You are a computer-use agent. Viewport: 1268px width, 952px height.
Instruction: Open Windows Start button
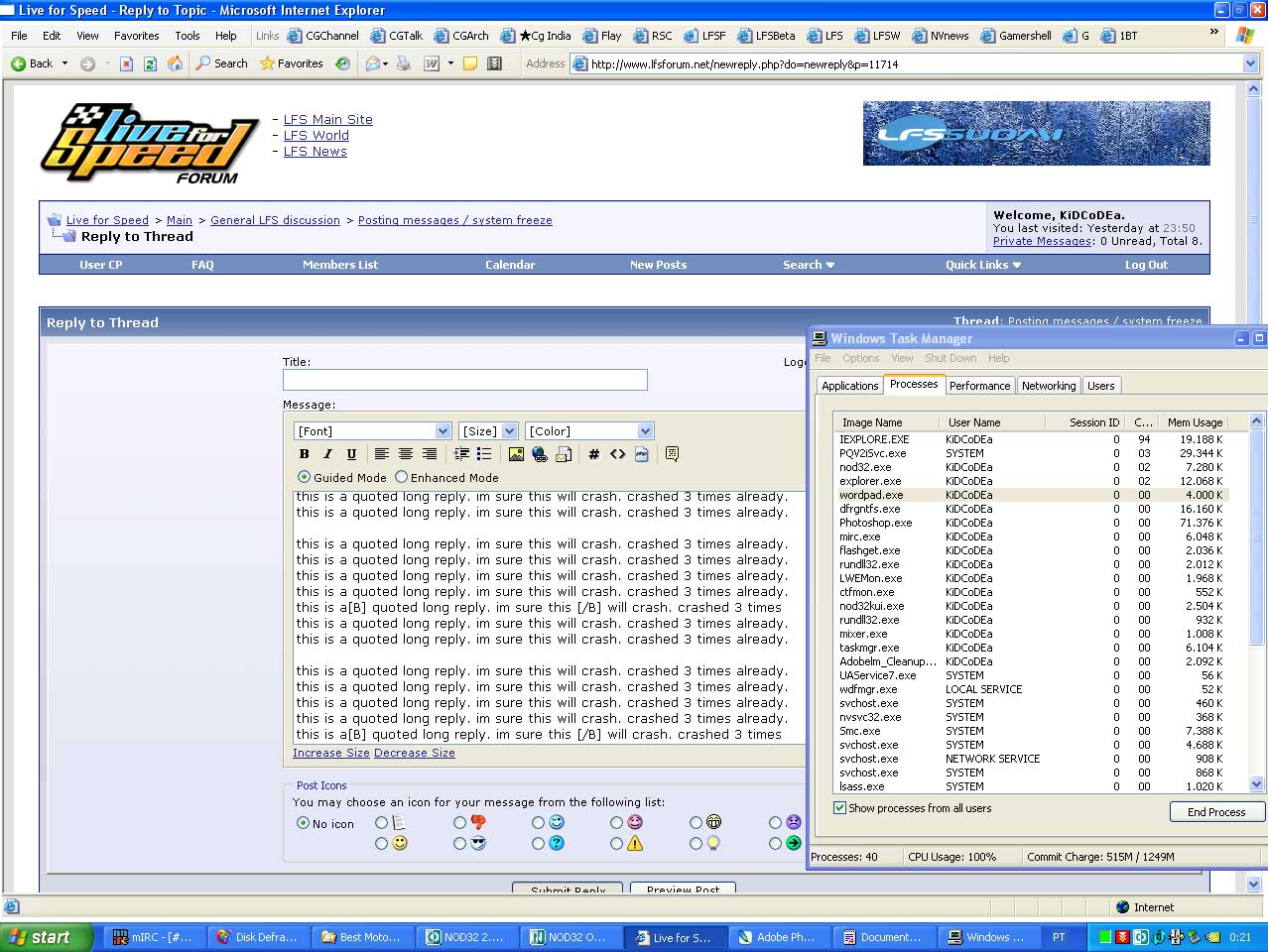tap(47, 937)
